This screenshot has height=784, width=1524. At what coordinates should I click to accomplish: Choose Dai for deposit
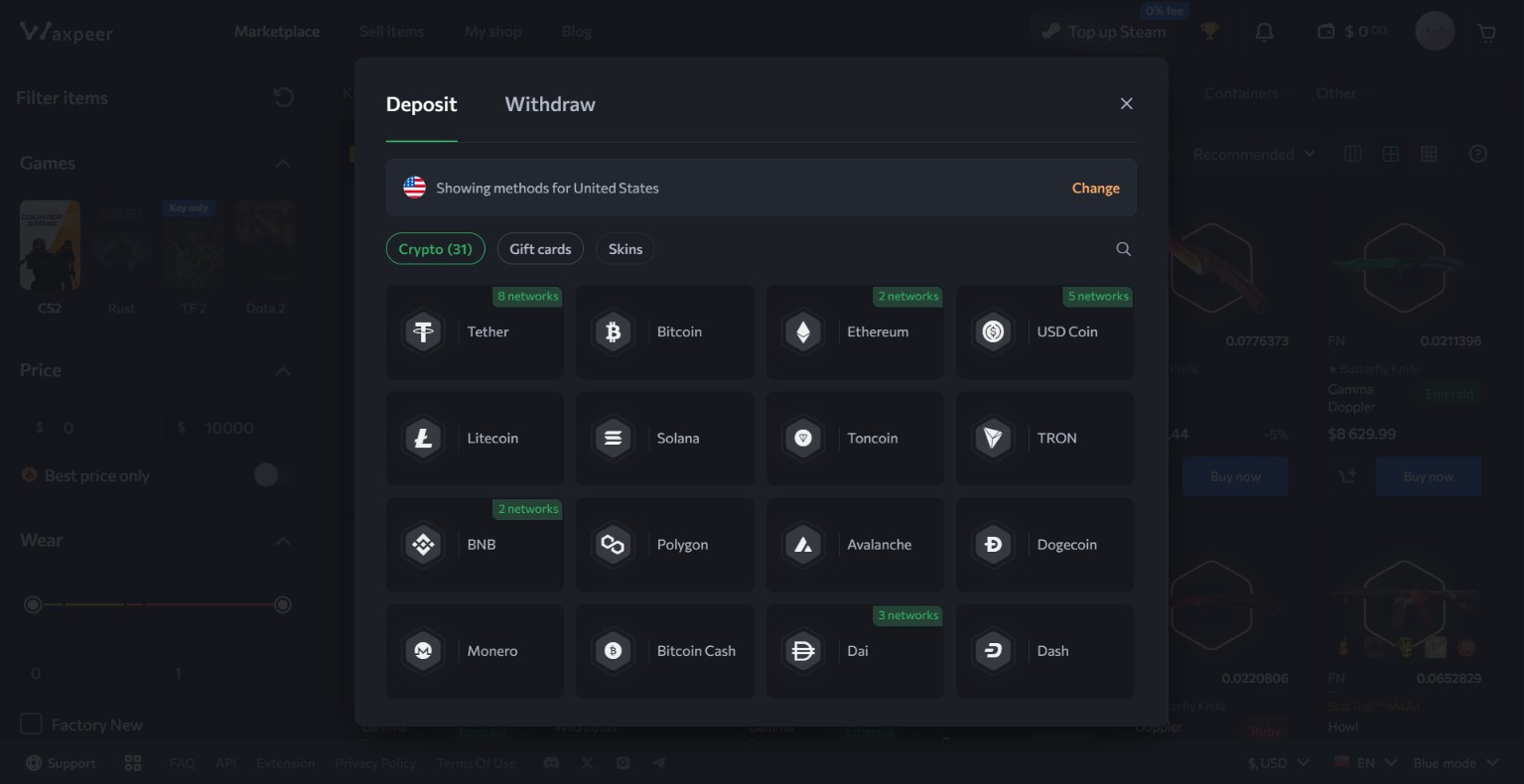[x=855, y=651]
